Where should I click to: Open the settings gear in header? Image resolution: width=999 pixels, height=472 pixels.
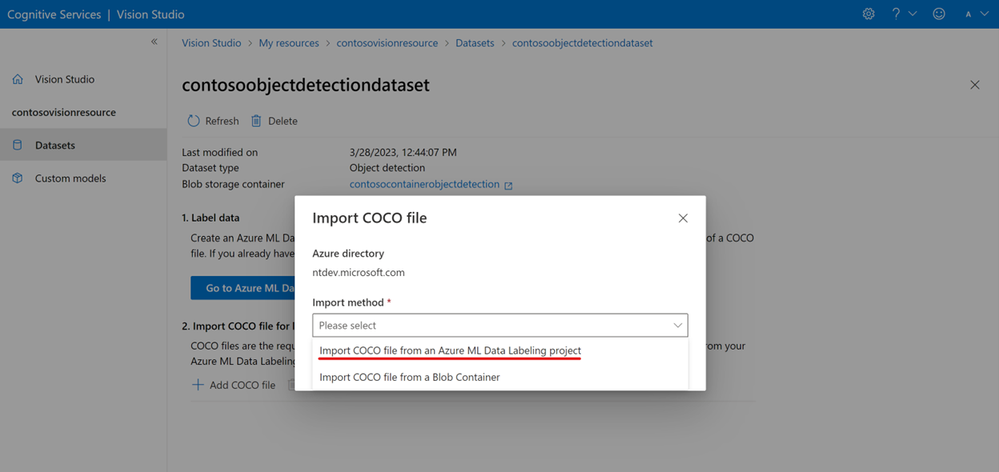[x=868, y=14]
